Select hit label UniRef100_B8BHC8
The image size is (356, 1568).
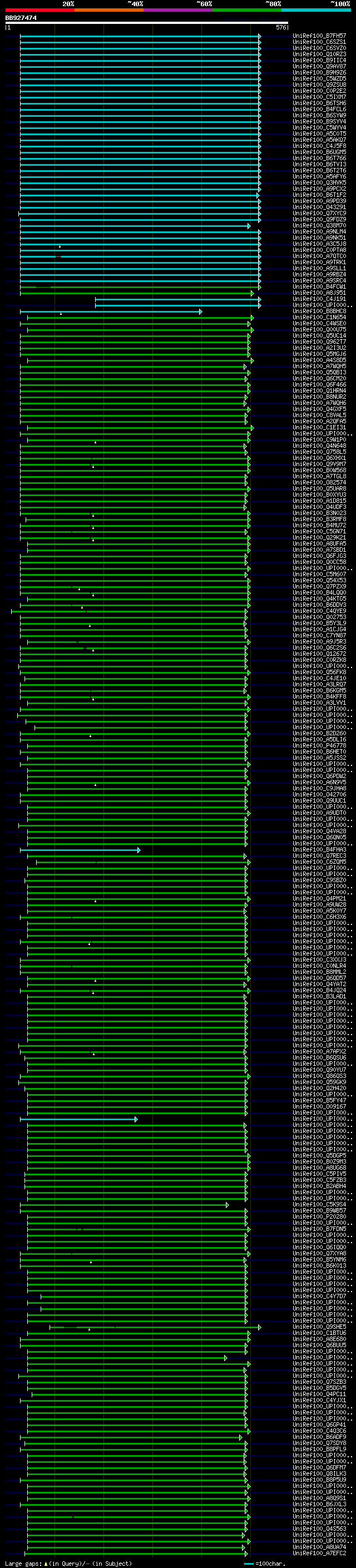coord(319,311)
